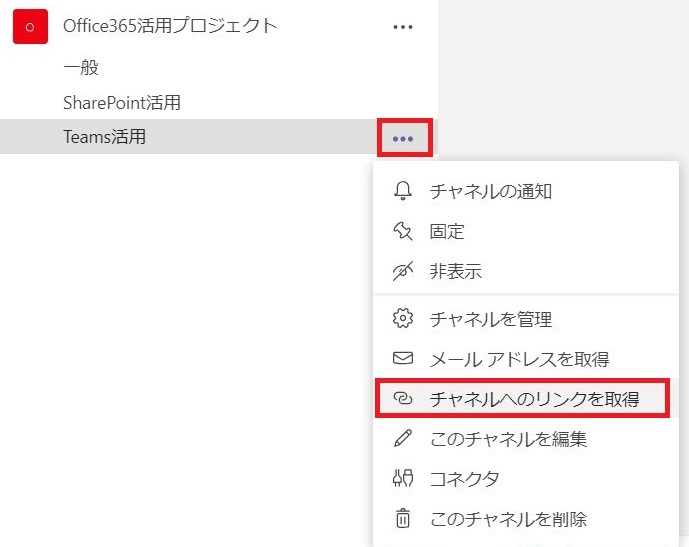The image size is (689, 547).
Task: Select メール アドレスを取得 menu entry
Action: pyautogui.click(x=526, y=359)
